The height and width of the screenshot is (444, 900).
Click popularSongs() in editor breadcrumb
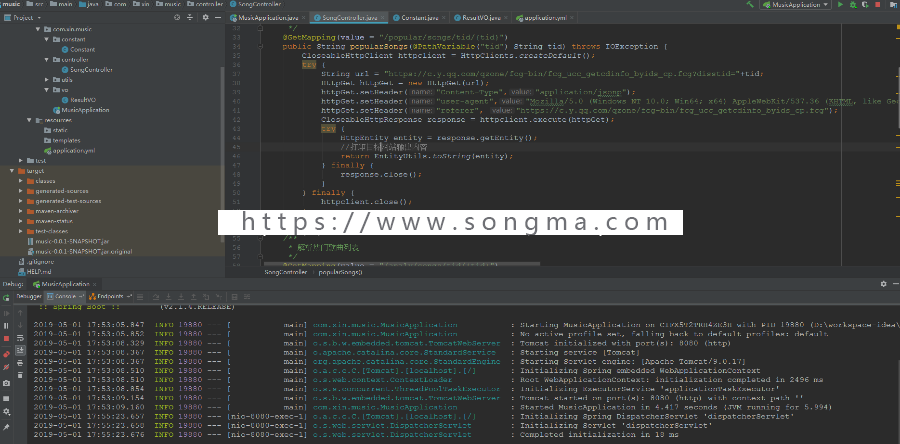click(x=340, y=272)
